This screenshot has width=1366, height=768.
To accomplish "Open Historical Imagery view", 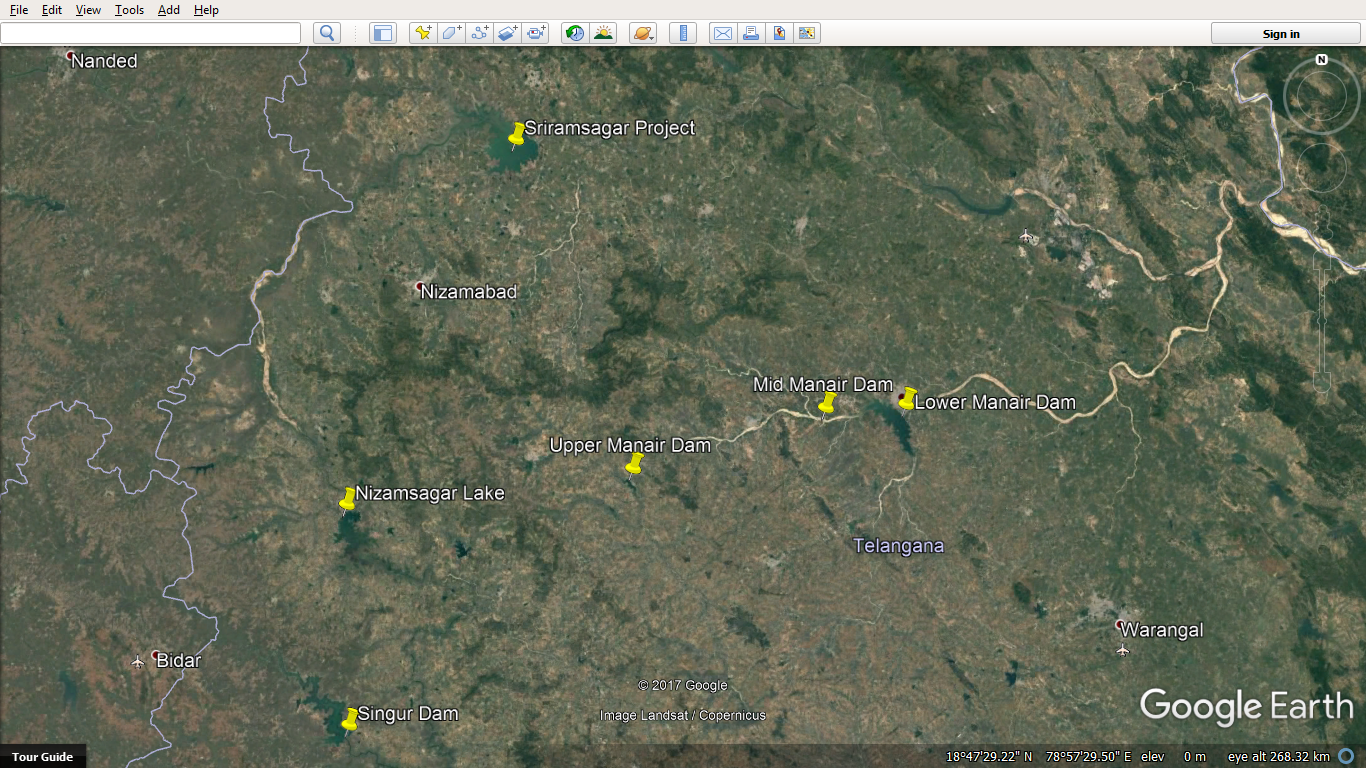I will click(574, 32).
